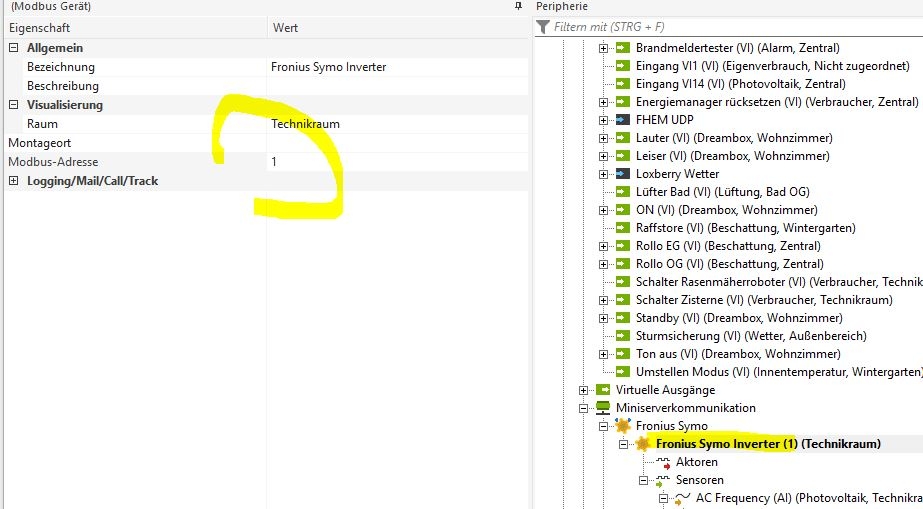The image size is (923, 509).
Task: Click the filter funnel icon in Peripherie
Action: click(x=543, y=26)
